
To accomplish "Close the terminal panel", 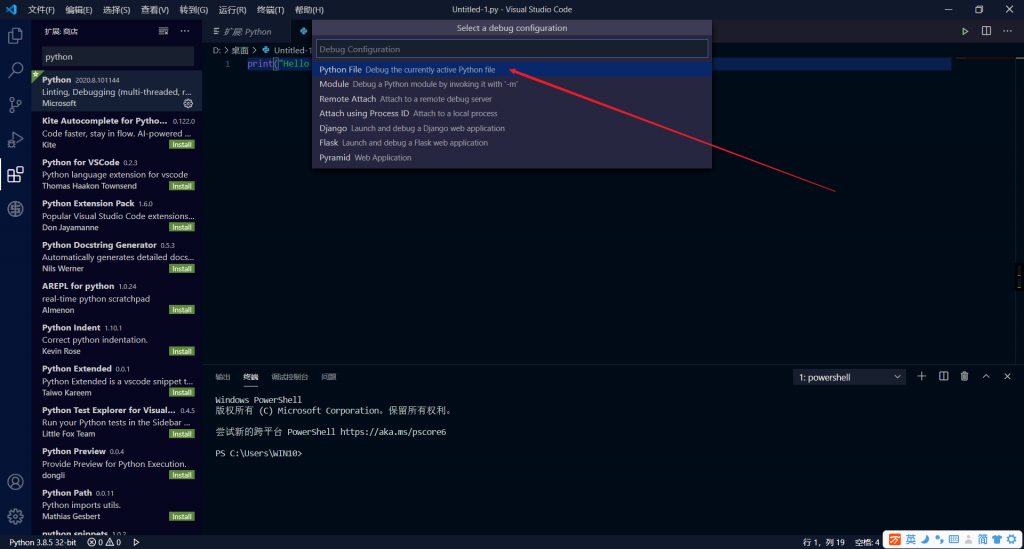I will click(1007, 377).
